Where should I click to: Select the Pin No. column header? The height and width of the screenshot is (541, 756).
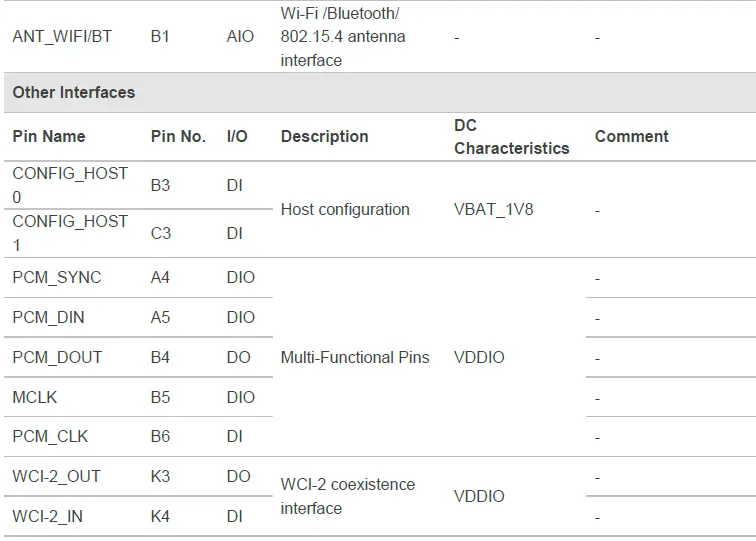coord(178,137)
